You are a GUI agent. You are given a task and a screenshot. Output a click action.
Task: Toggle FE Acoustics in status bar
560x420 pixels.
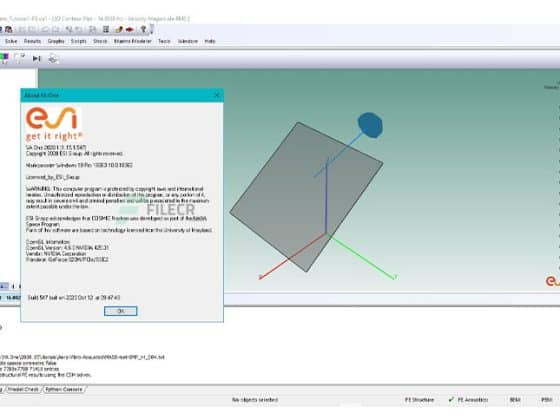(469, 400)
